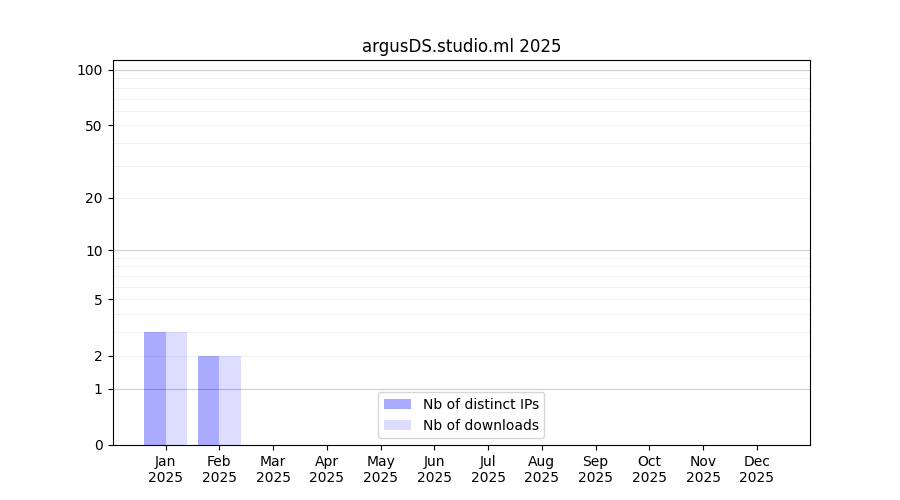The height and width of the screenshot is (500, 900).
Task: Click the Dec 2025 x-axis label
Action: click(x=756, y=469)
